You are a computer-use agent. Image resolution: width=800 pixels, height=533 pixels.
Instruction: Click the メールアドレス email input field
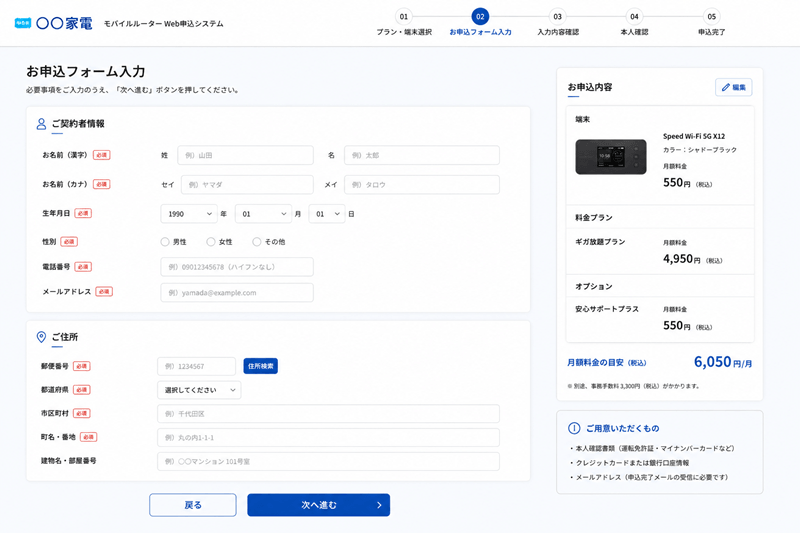(237, 293)
